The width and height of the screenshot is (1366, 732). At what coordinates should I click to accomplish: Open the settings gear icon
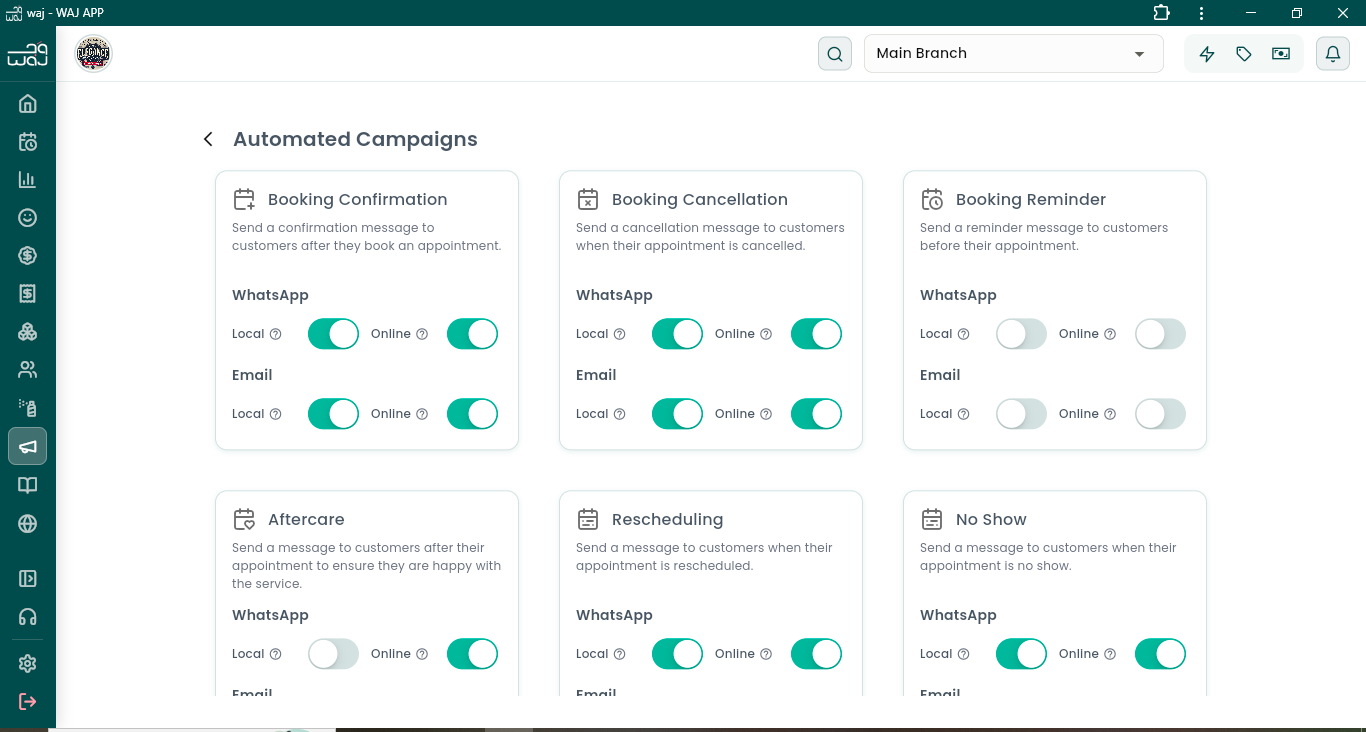[x=28, y=663]
